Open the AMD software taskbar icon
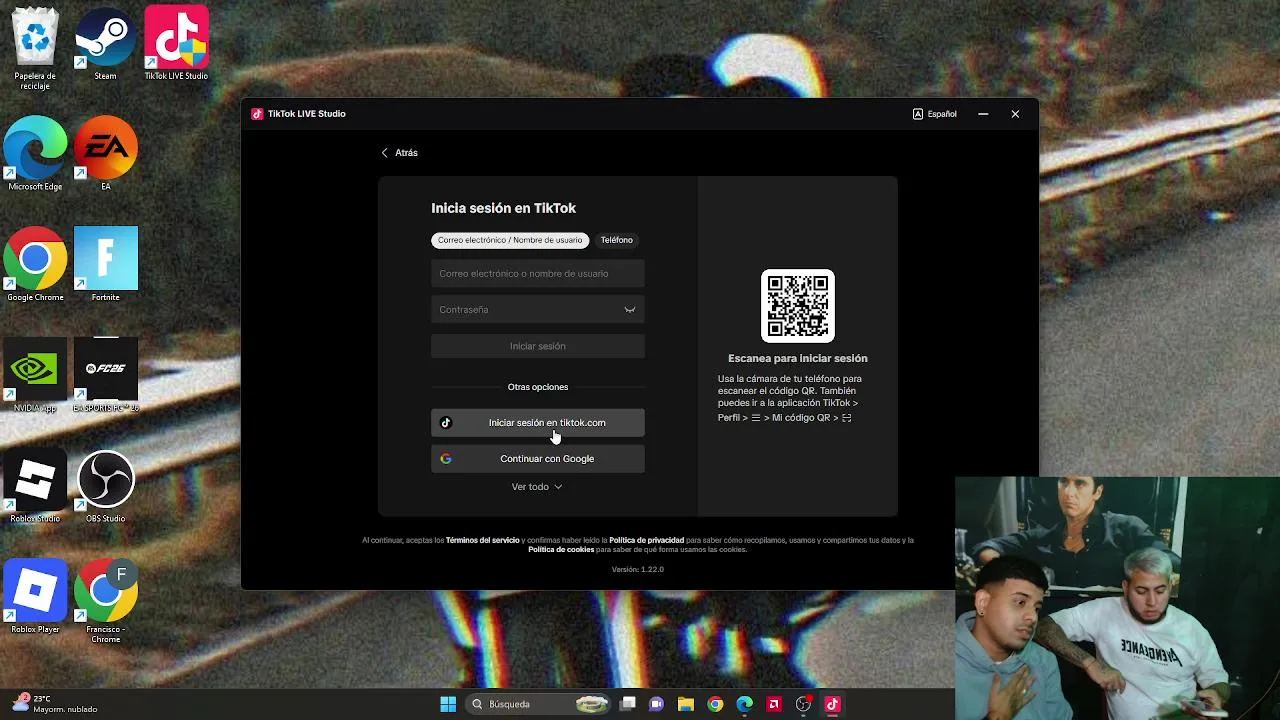This screenshot has width=1280, height=720. pyautogui.click(x=774, y=704)
